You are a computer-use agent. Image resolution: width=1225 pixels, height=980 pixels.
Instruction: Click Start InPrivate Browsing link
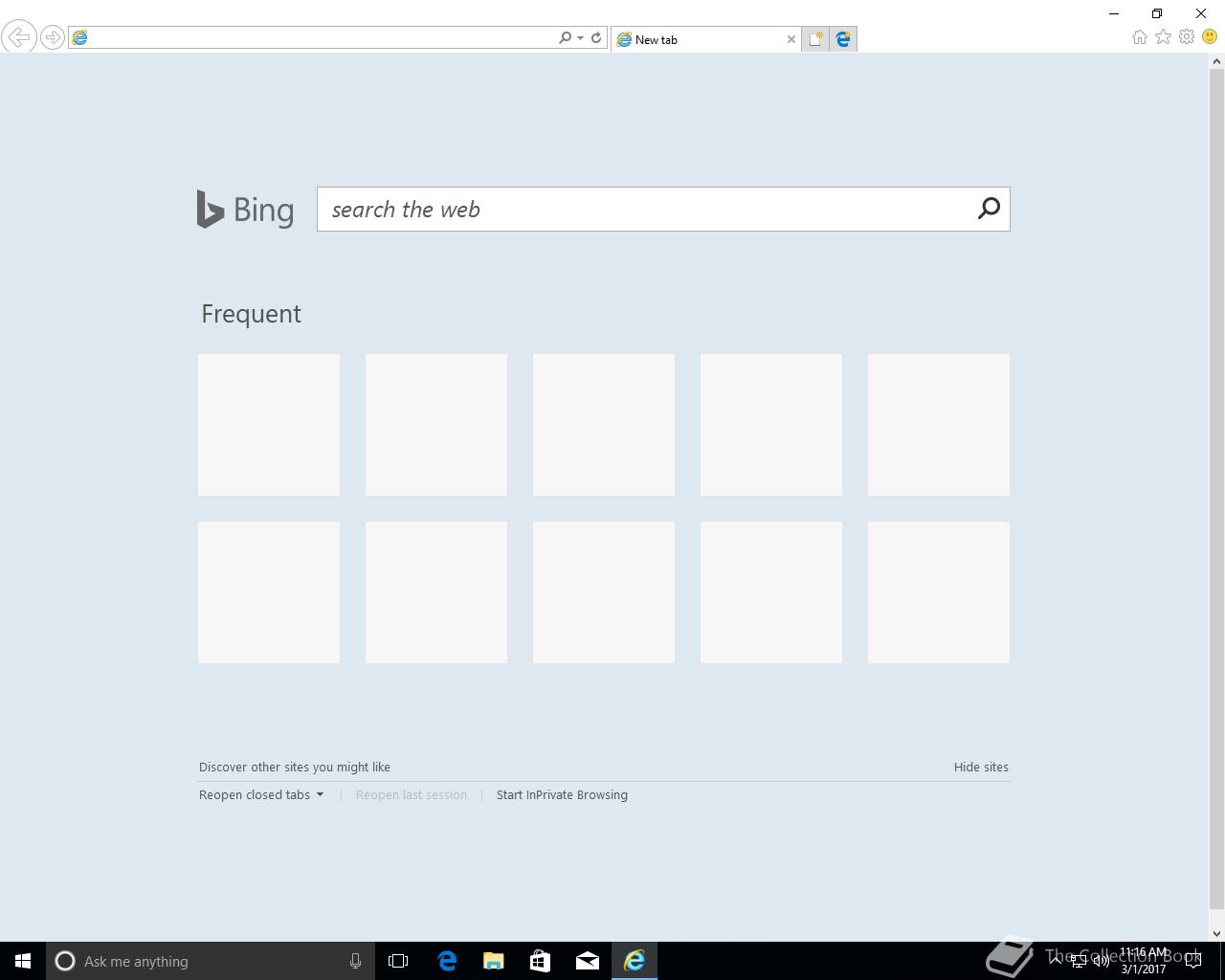[562, 794]
